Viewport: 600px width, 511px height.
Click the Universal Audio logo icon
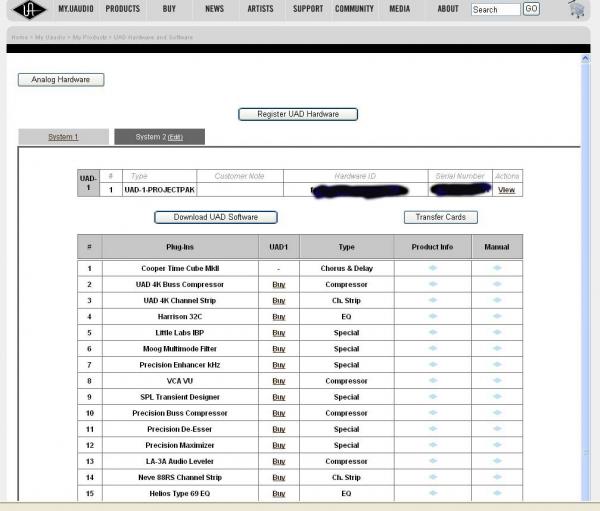(x=25, y=10)
